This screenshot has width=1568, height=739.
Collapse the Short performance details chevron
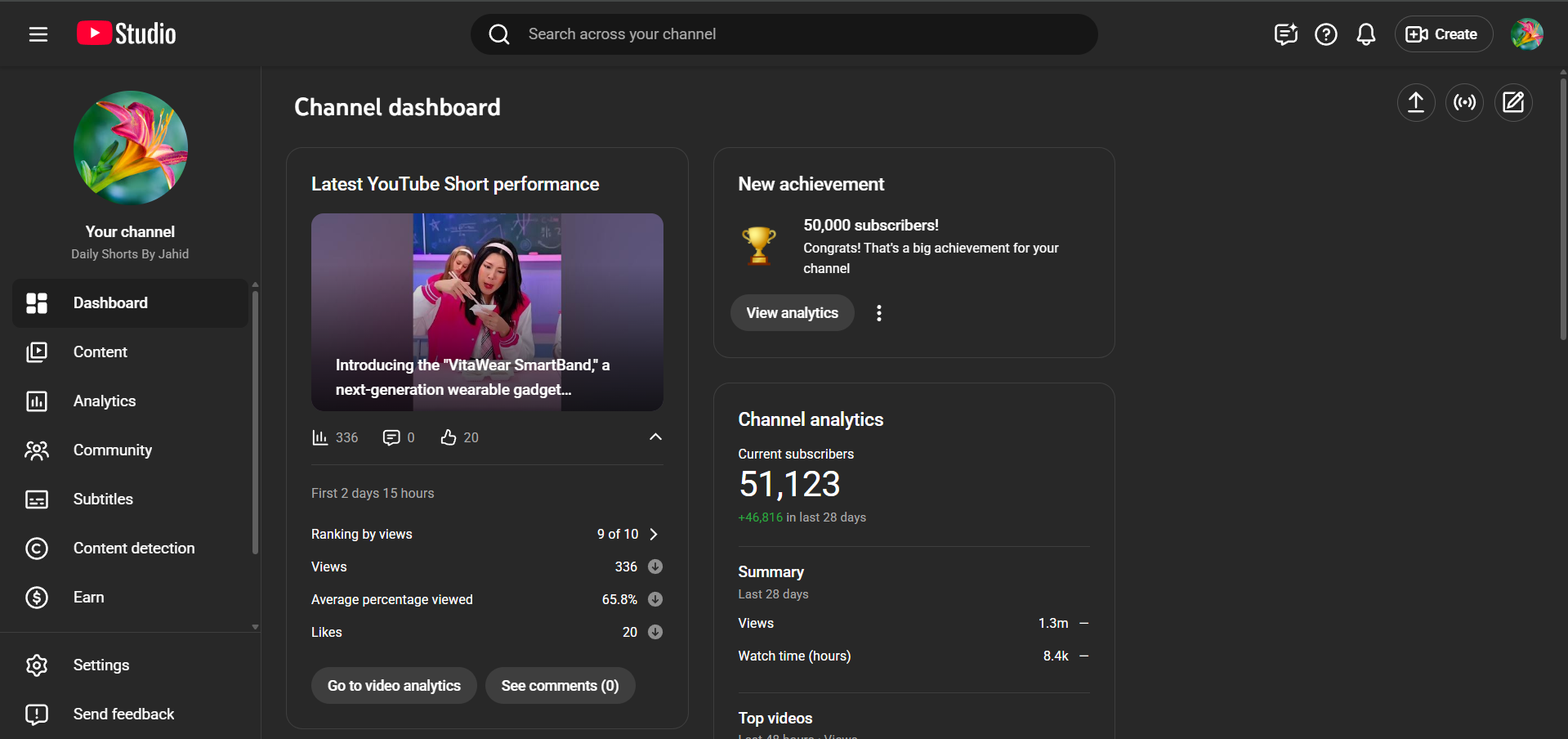(x=655, y=437)
